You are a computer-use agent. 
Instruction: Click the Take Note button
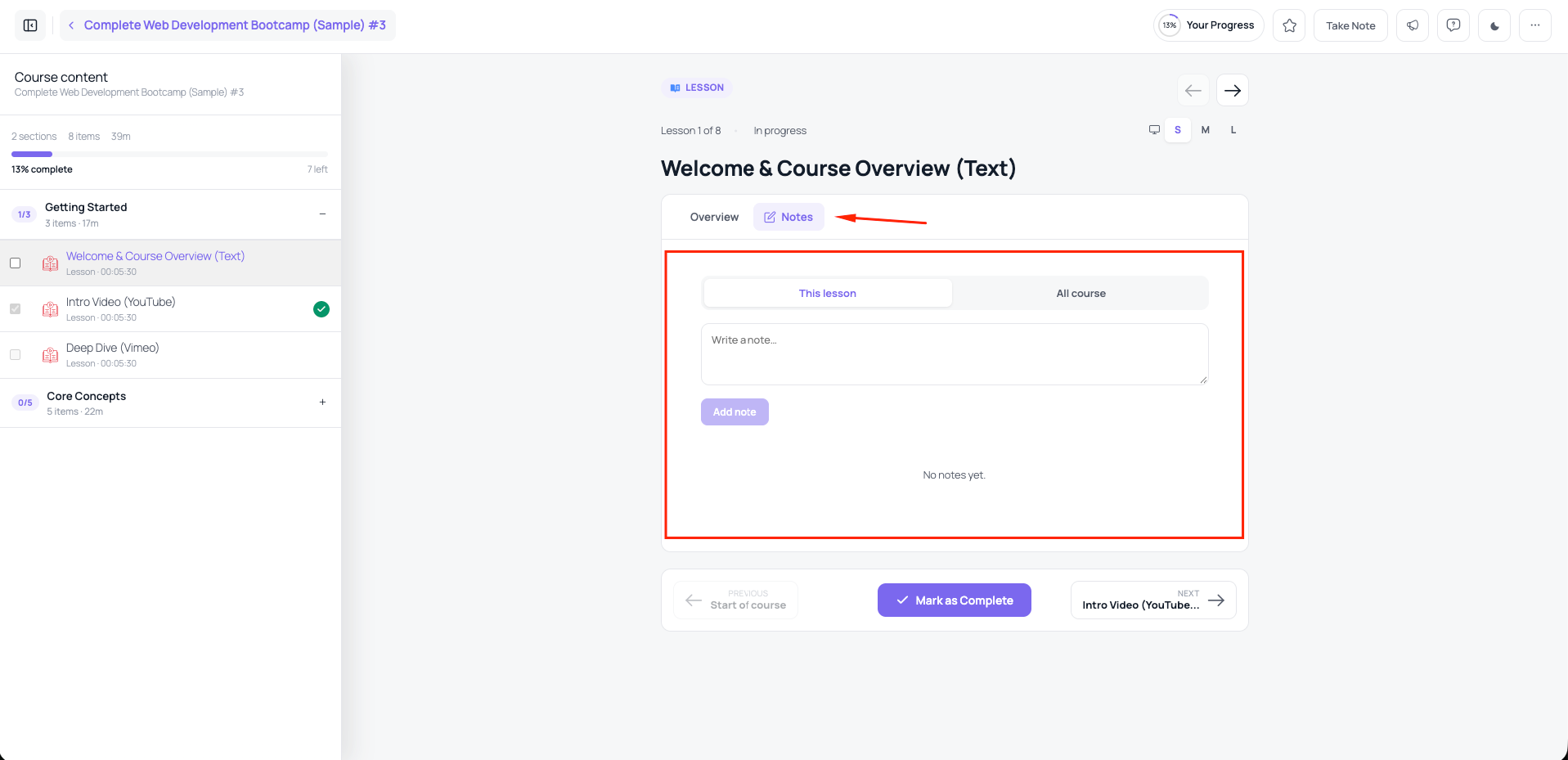coord(1350,25)
